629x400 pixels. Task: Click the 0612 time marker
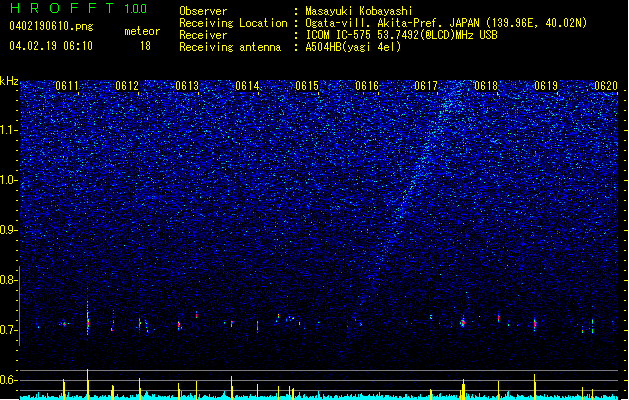[127, 86]
